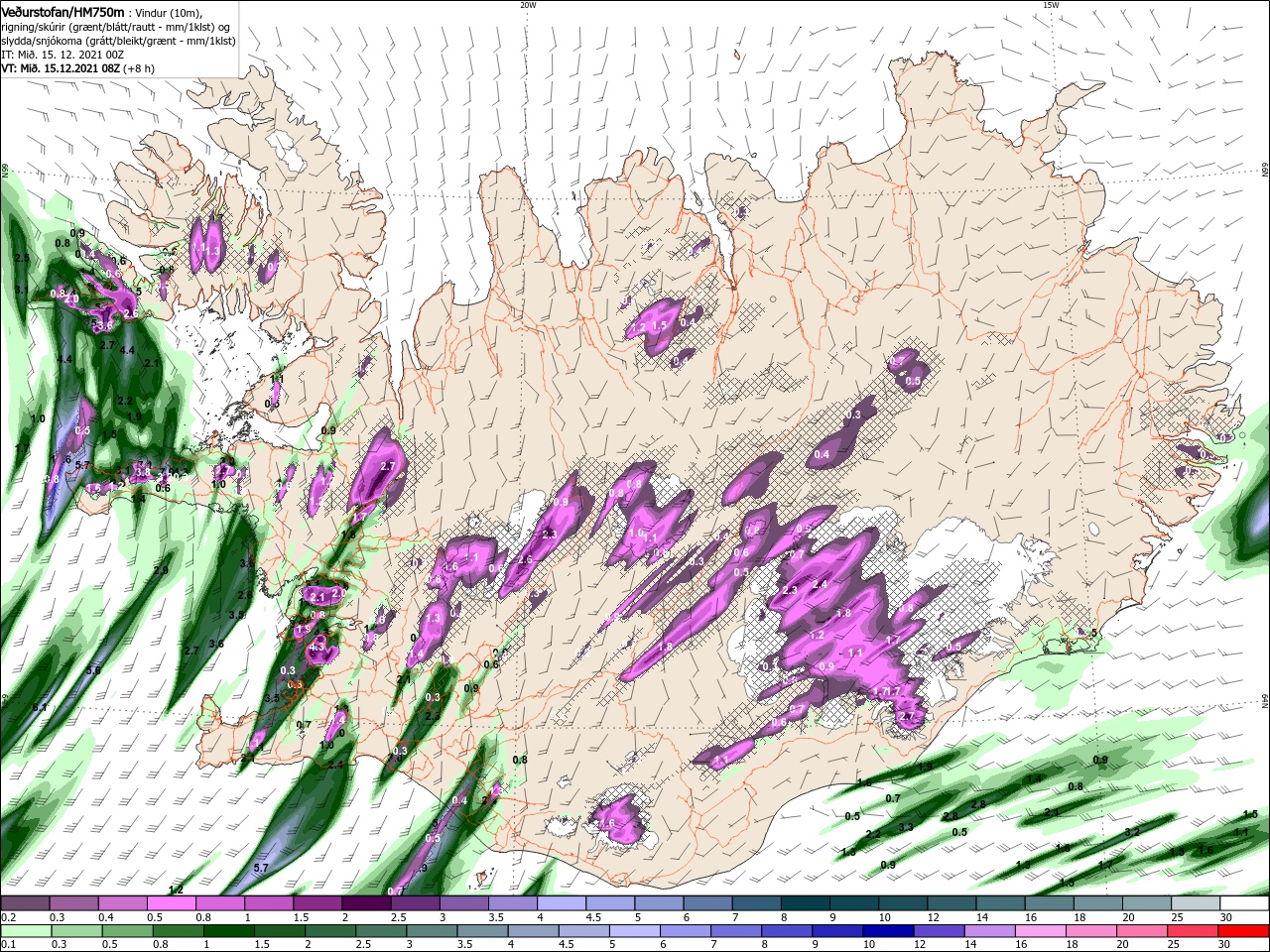Screen dimensions: 1270x952
Task: Click the Veðurstofan/HM750m title text
Action: click(63, 11)
